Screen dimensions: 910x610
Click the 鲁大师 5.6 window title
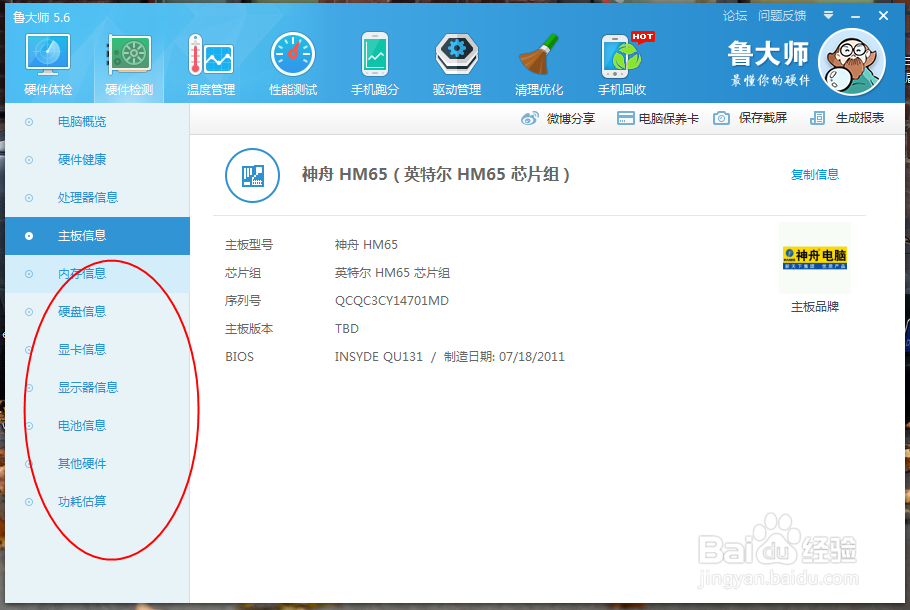pyautogui.click(x=41, y=17)
